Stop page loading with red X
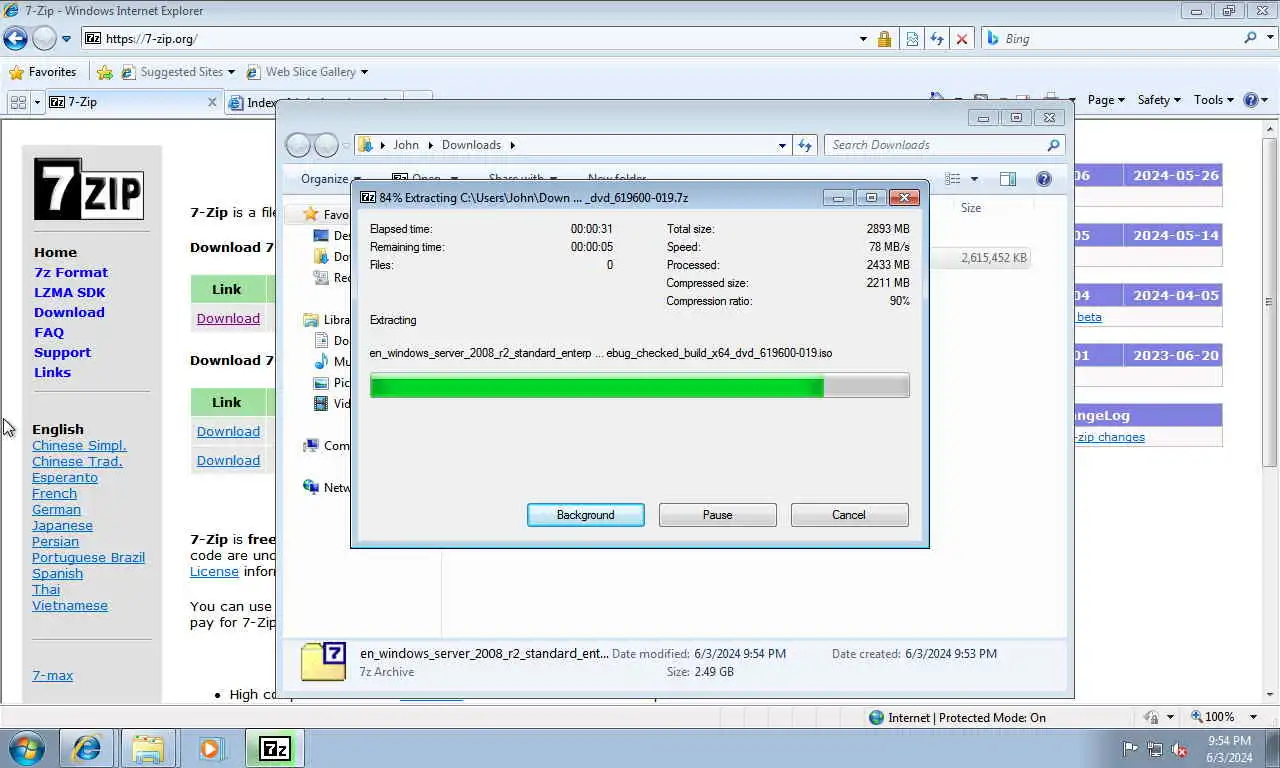Viewport: 1280px width, 768px height. pyautogui.click(x=962, y=39)
